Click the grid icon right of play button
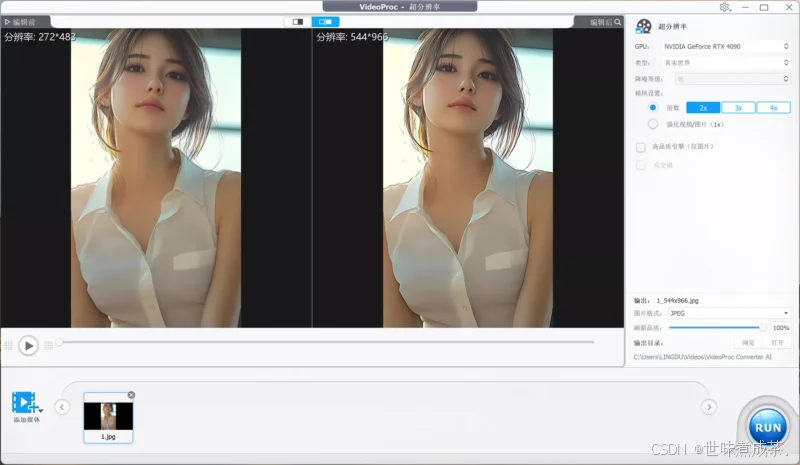Viewport: 800px width, 465px height. click(48, 346)
